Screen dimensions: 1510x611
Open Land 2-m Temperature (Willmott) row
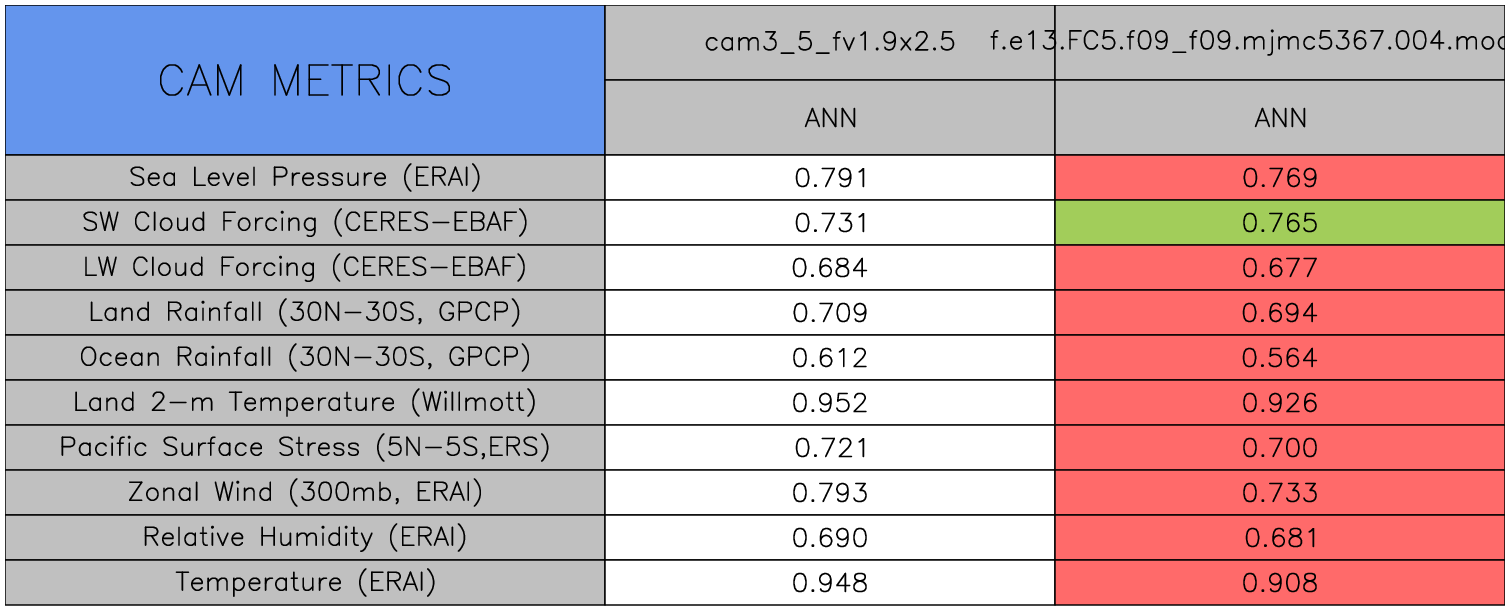pos(305,403)
